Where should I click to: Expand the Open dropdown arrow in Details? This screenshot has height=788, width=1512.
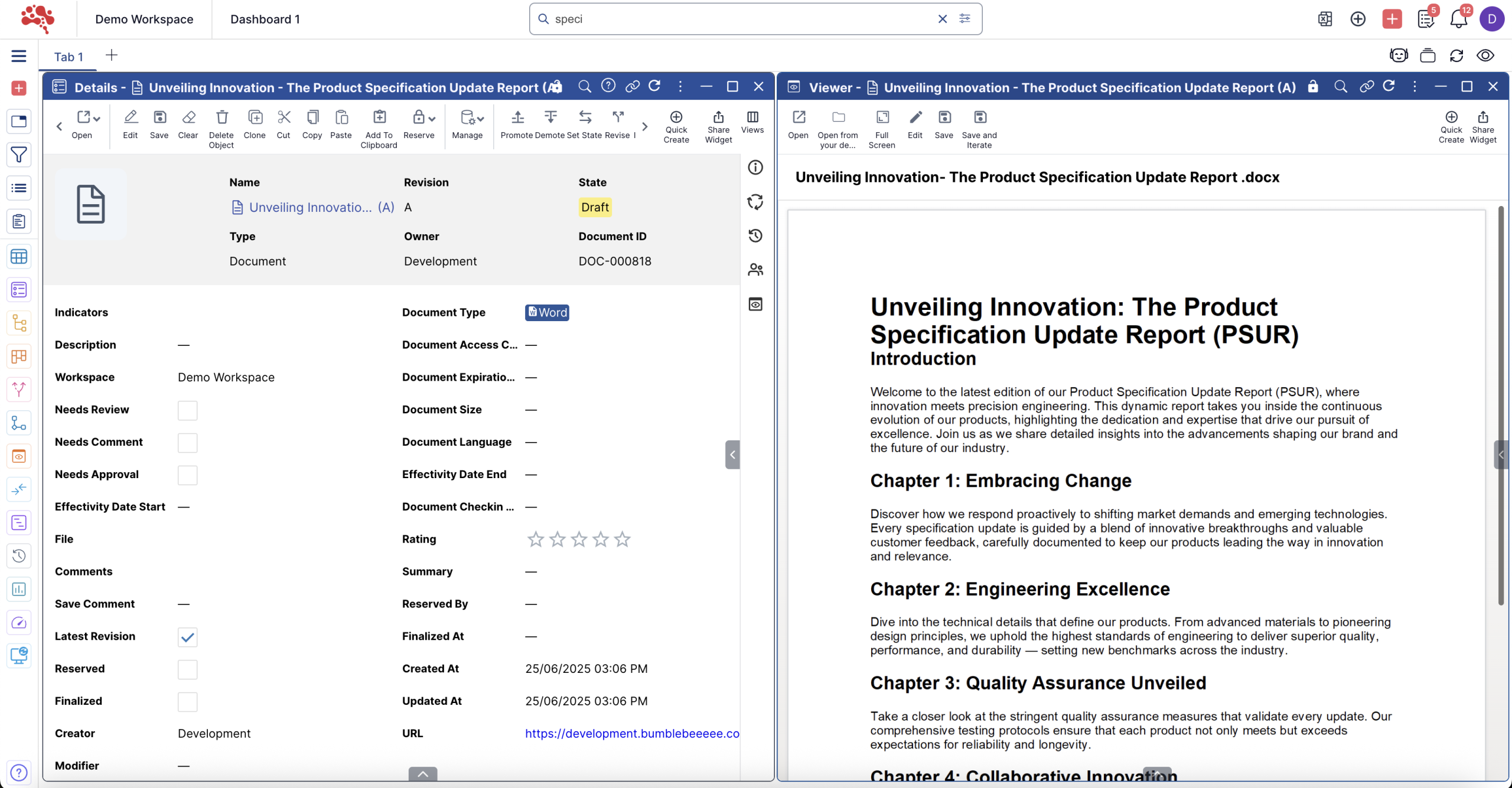coord(97,119)
